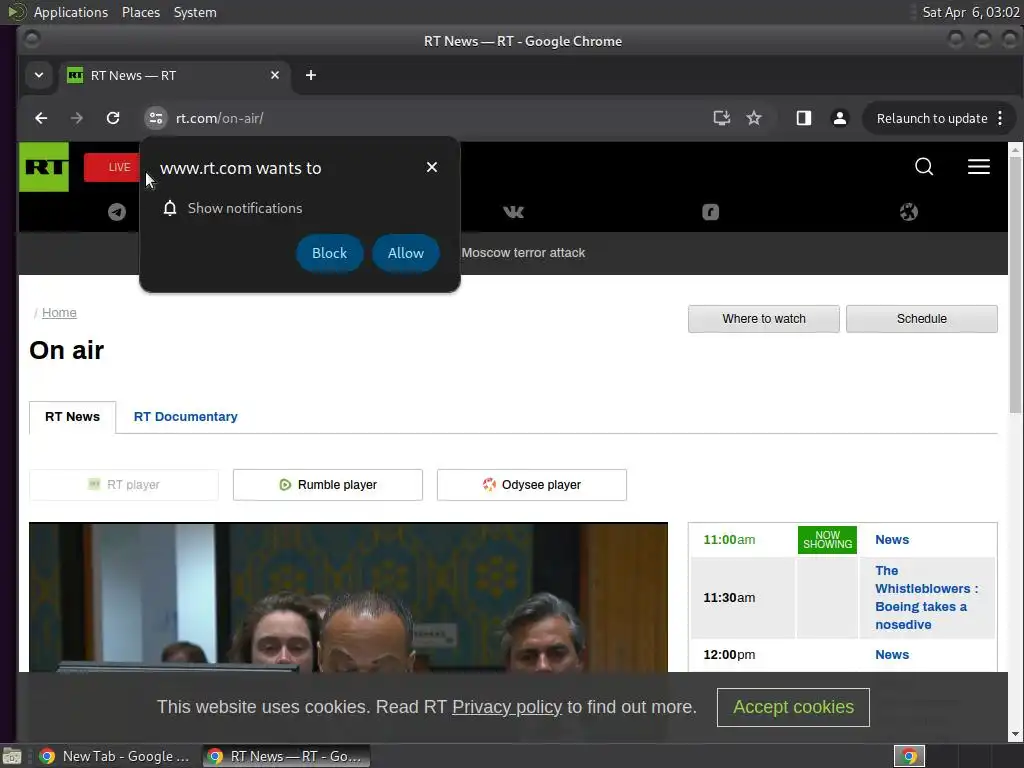This screenshot has height=768, width=1024.
Task: Click the Where to watch button
Action: [x=763, y=319]
